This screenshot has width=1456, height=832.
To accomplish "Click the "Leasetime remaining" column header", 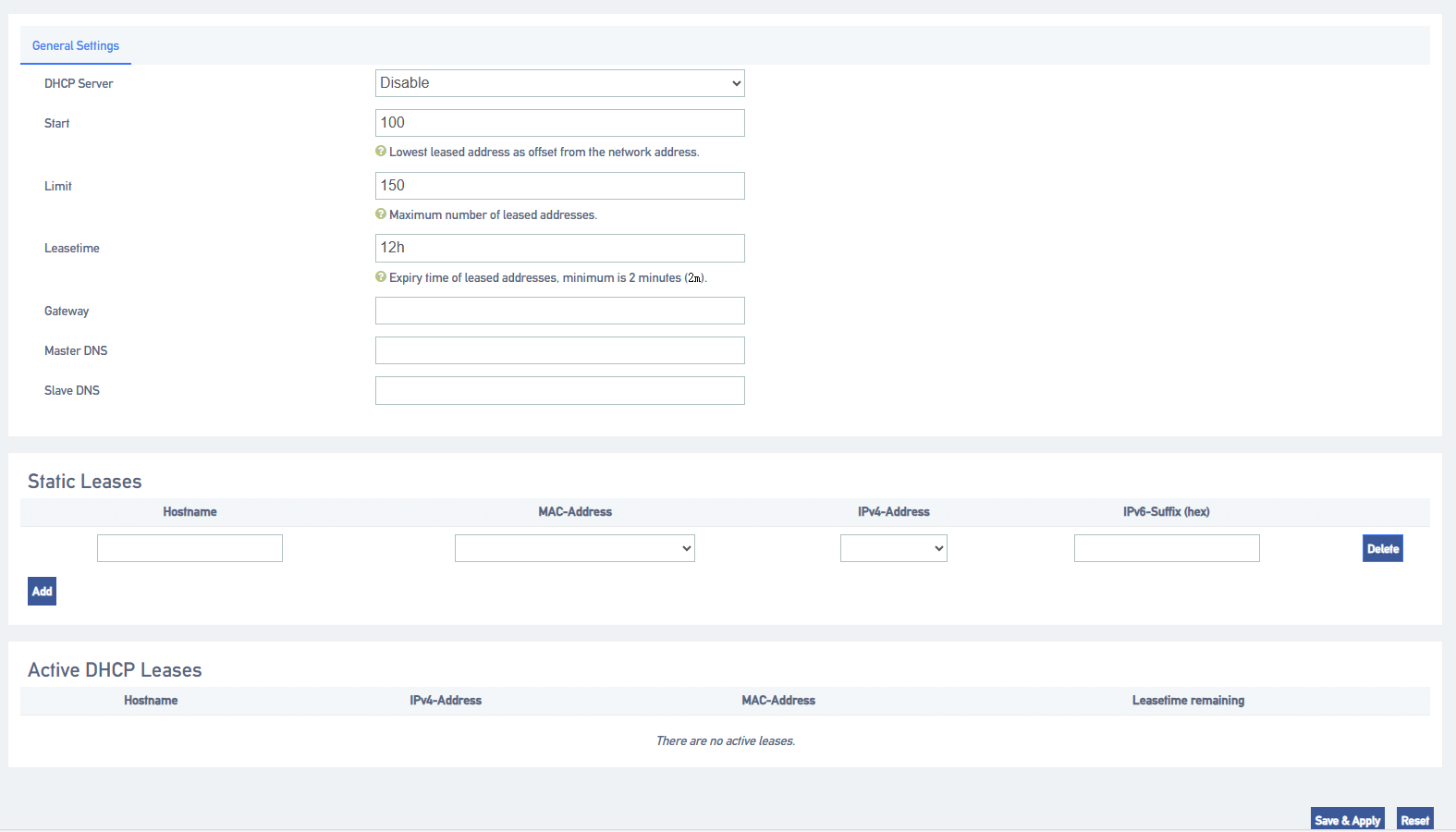I will (1189, 701).
